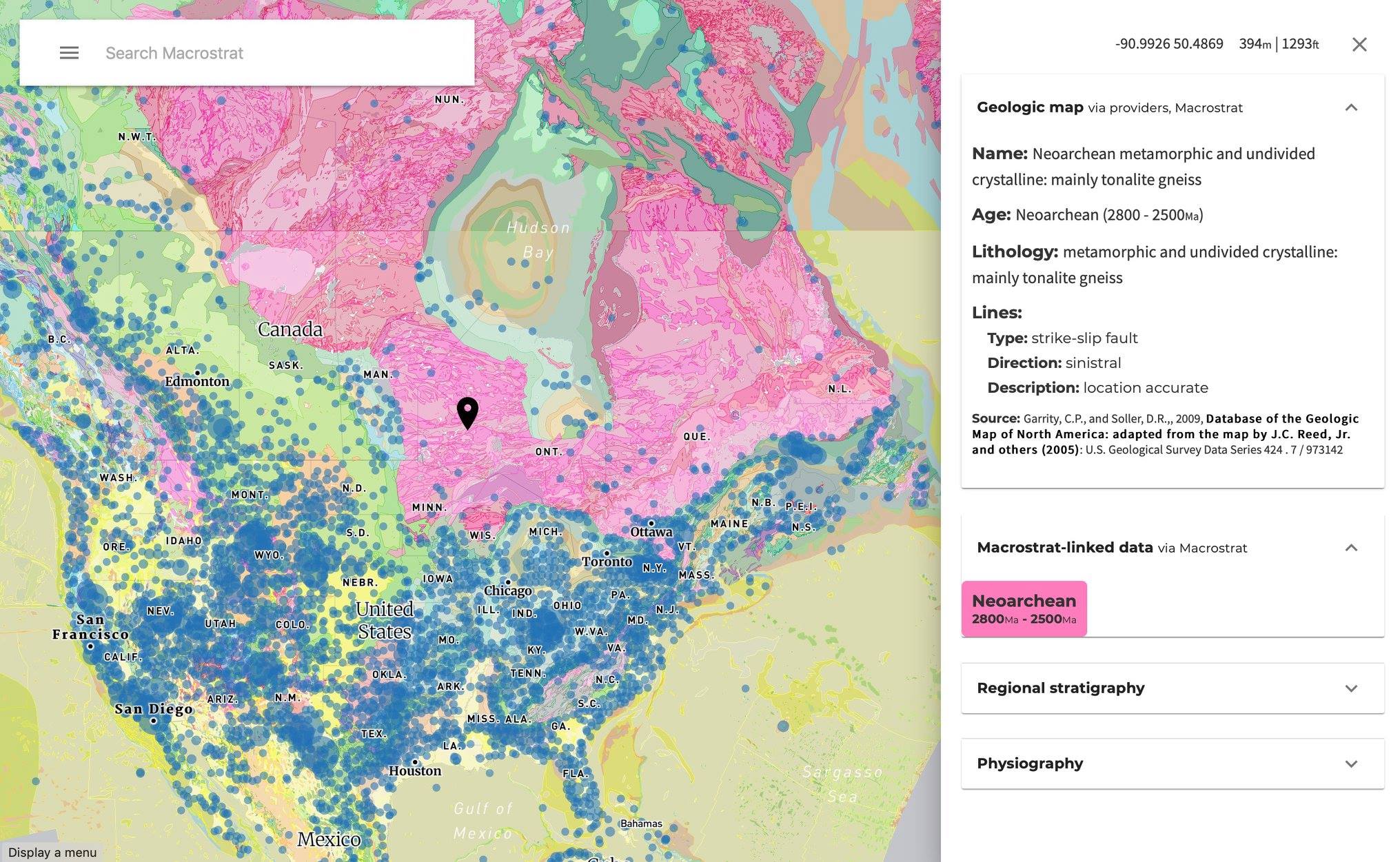Click the Hudson Bay label
This screenshot has width=1400, height=862.
click(538, 240)
